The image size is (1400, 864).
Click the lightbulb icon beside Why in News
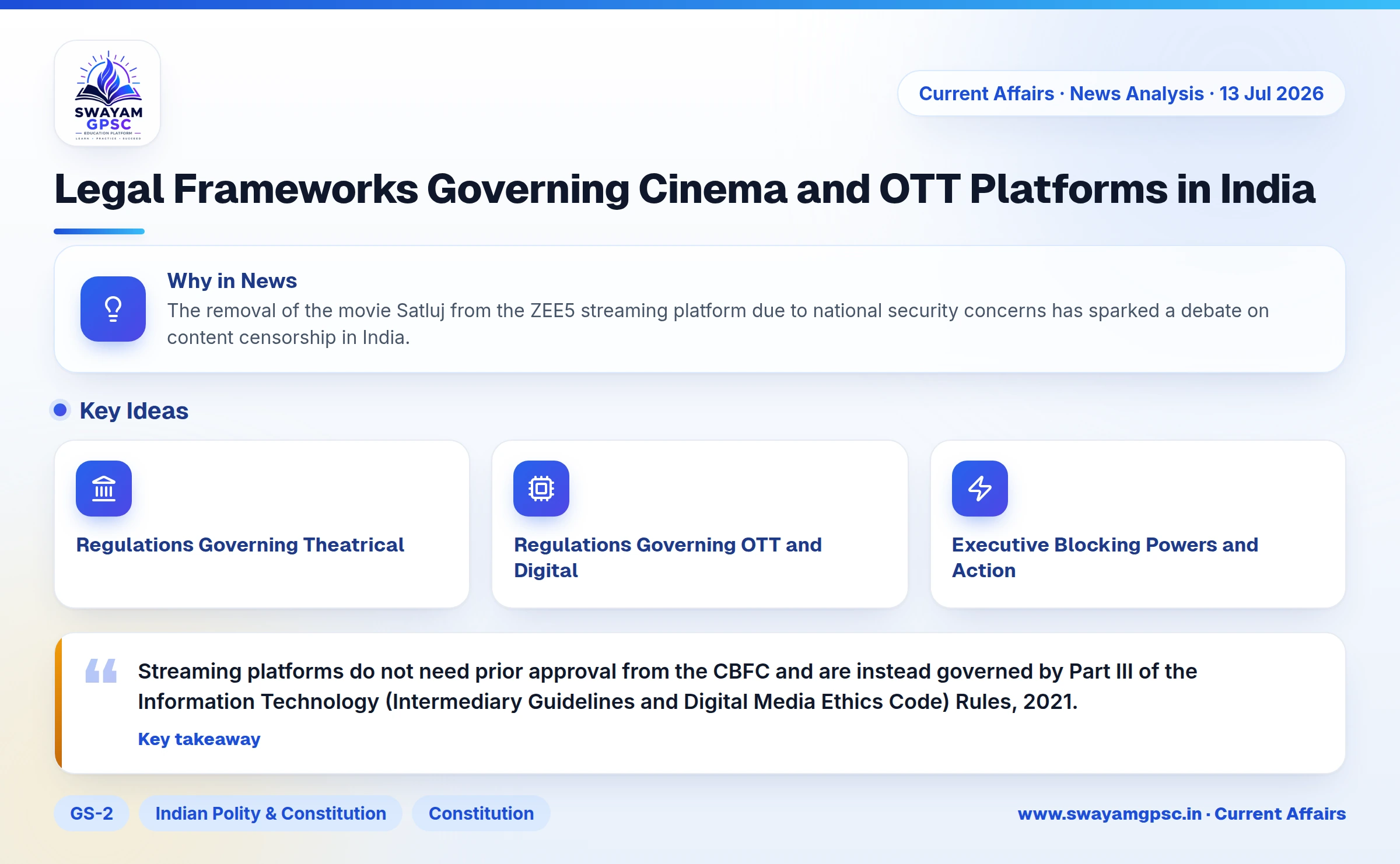click(113, 309)
